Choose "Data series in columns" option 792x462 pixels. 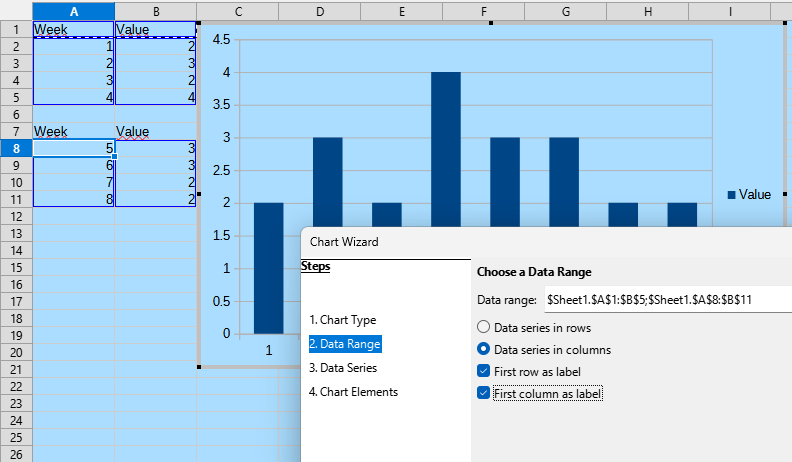pos(485,350)
